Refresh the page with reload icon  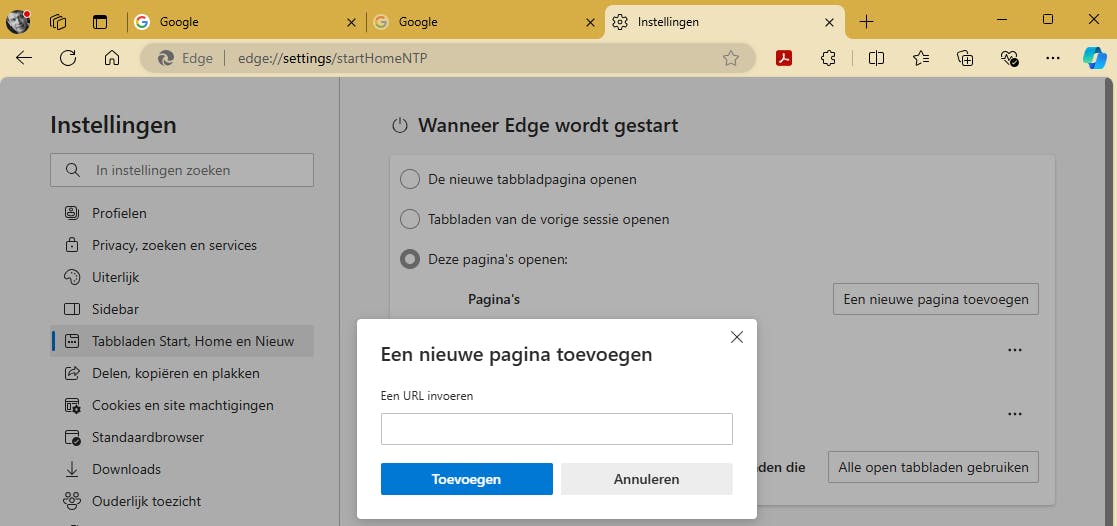[x=68, y=58]
